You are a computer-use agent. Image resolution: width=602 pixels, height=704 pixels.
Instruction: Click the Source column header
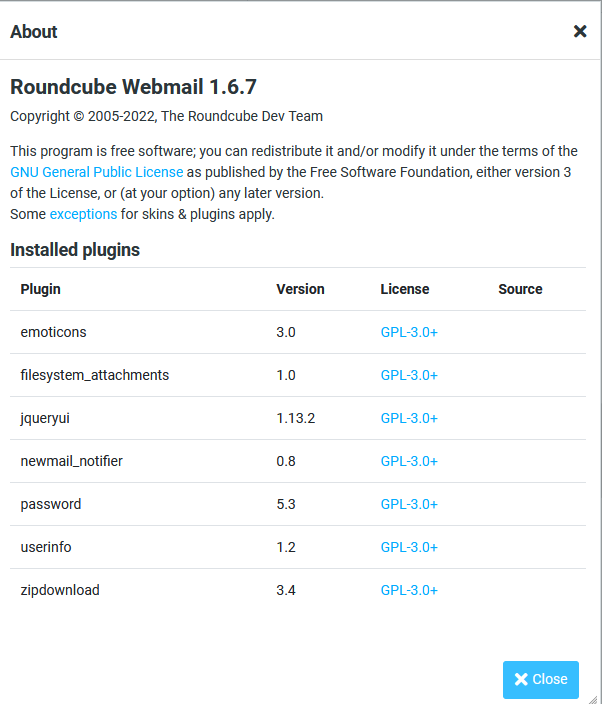pos(520,289)
